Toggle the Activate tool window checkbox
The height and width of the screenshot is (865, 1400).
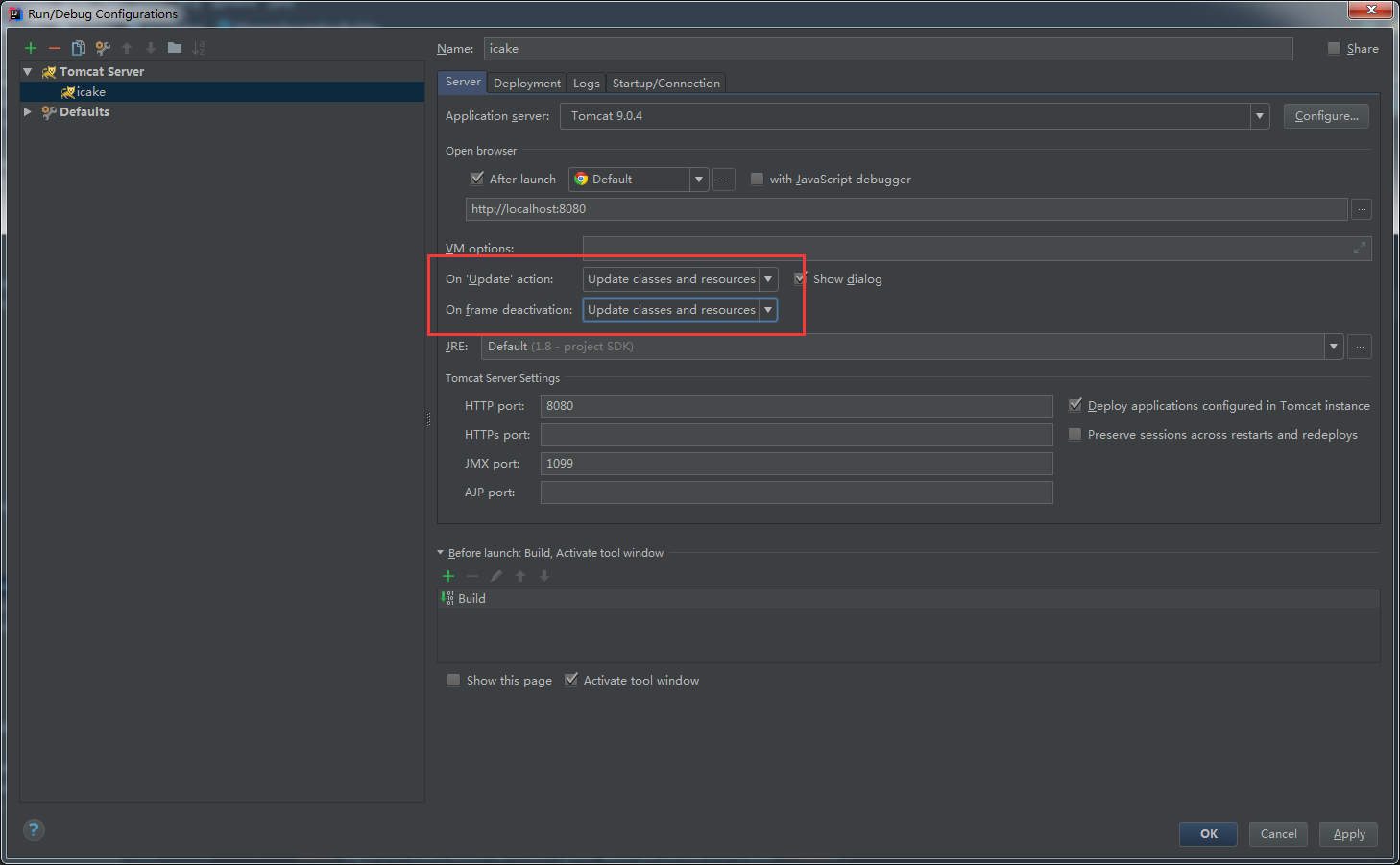571,680
